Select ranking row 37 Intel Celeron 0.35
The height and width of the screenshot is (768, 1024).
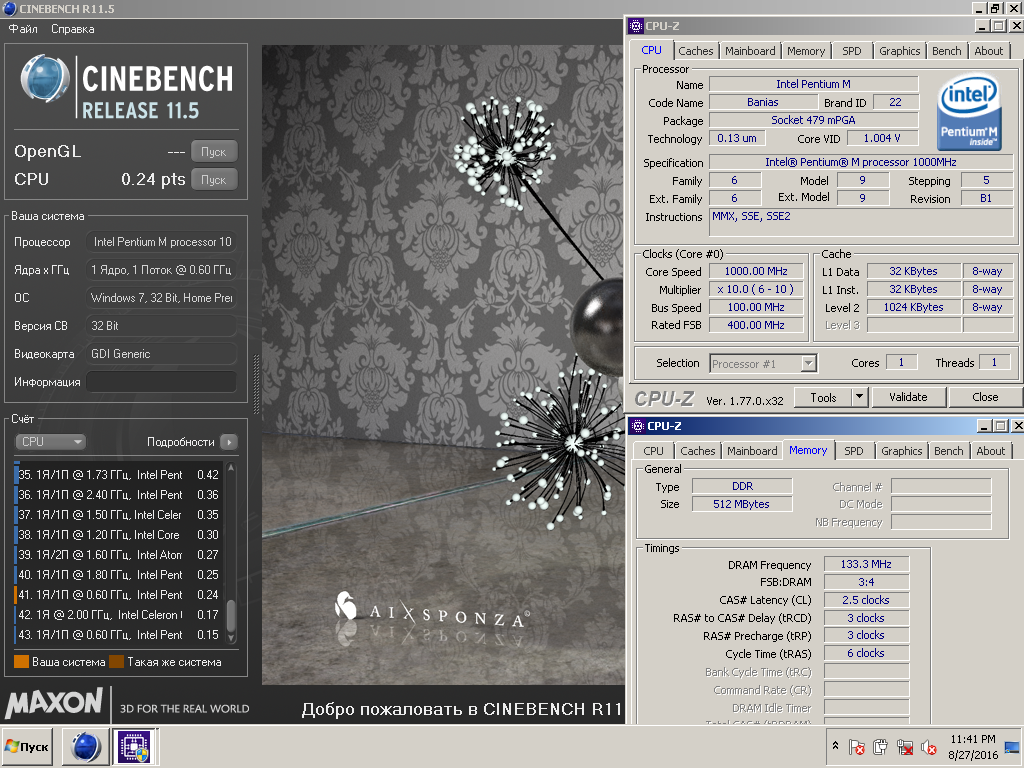pos(119,515)
